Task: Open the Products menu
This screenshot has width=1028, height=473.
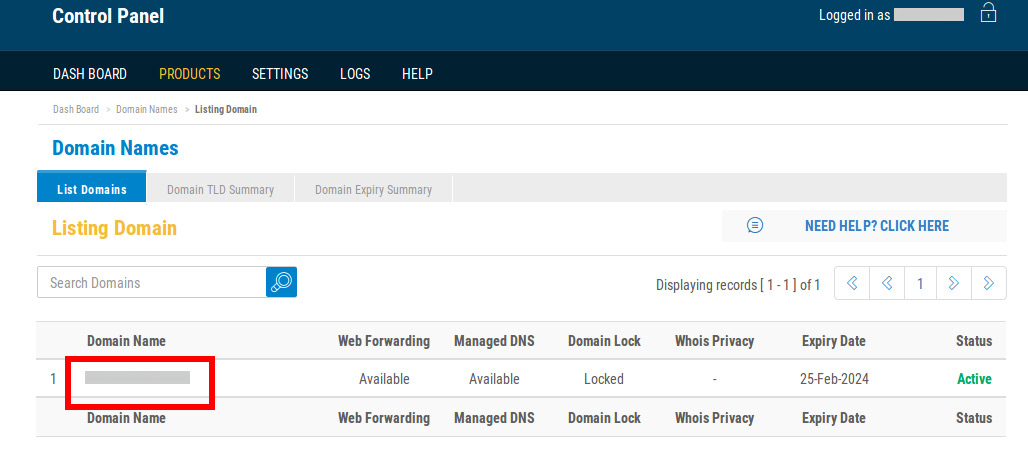Action: [189, 74]
